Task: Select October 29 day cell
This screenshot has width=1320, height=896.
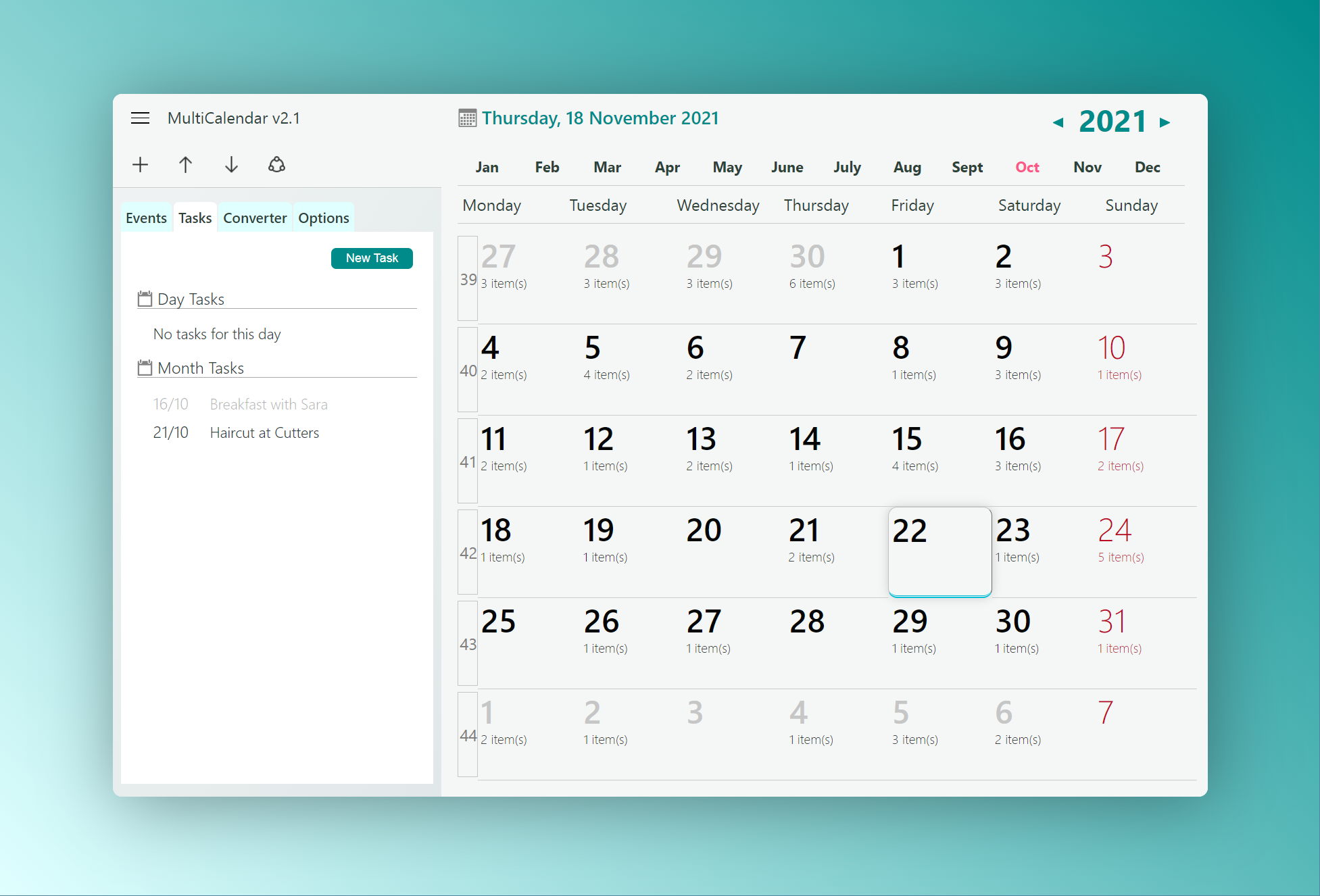Action: [x=940, y=643]
